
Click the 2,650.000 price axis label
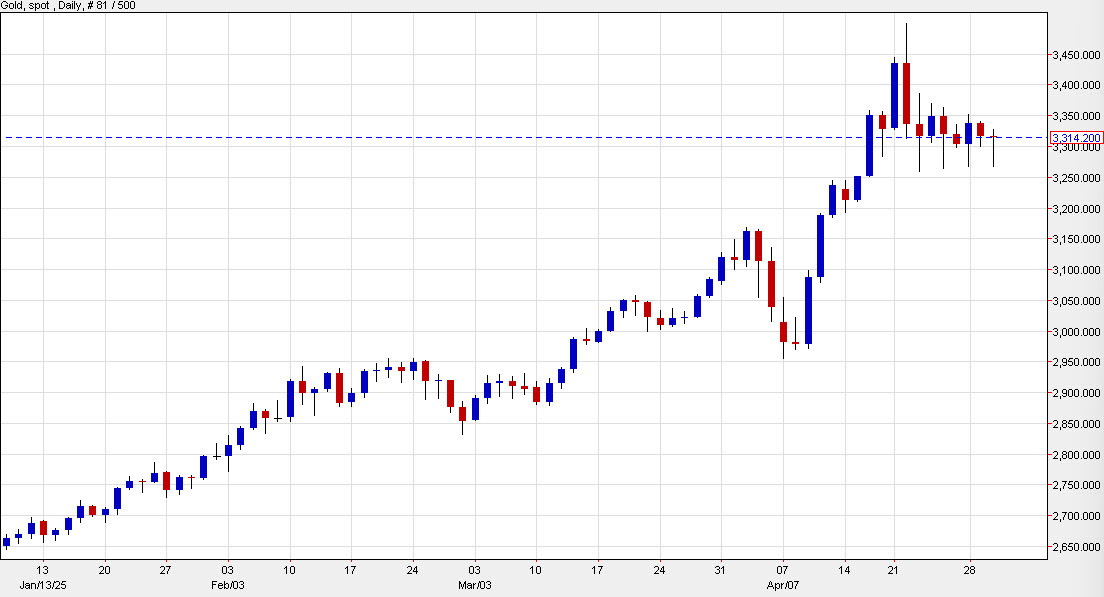pos(1077,548)
